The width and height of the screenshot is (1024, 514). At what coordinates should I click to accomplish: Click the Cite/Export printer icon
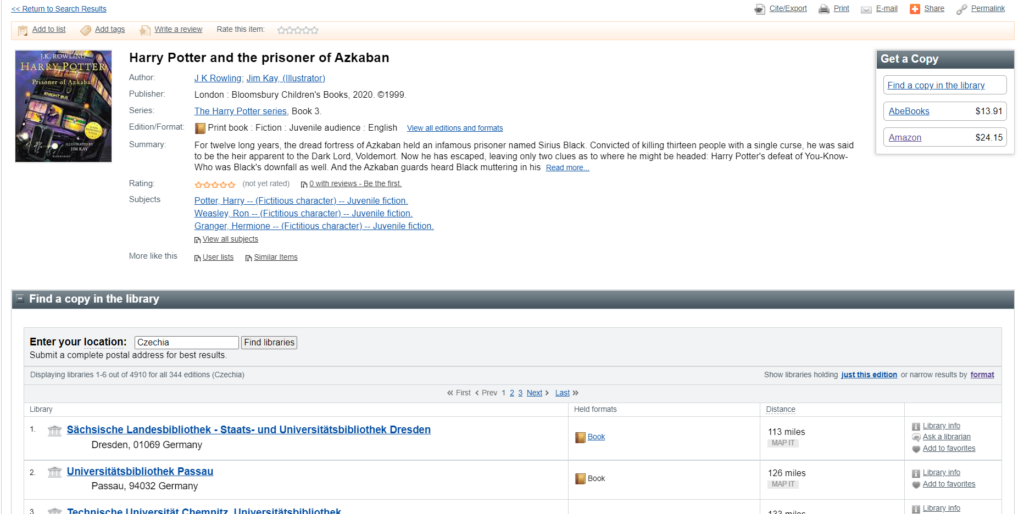pos(760,9)
